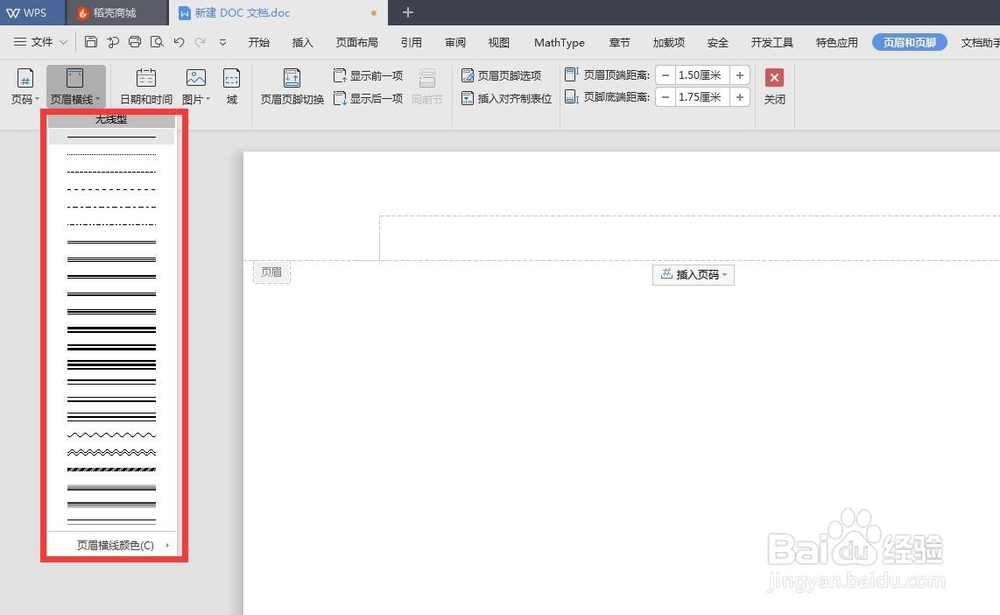
Task: Decrease 页脚底端距离 footer bottom distance
Action: 665,97
